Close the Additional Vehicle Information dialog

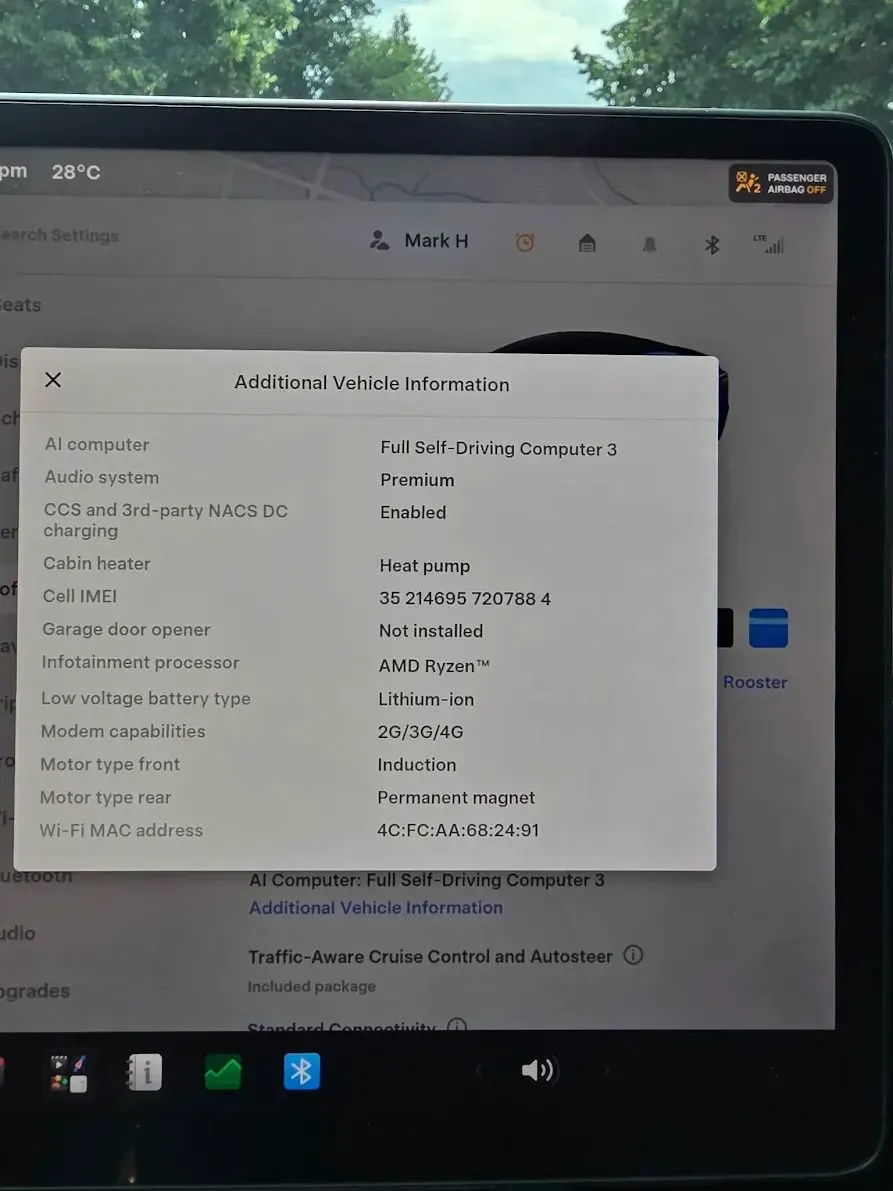(53, 380)
